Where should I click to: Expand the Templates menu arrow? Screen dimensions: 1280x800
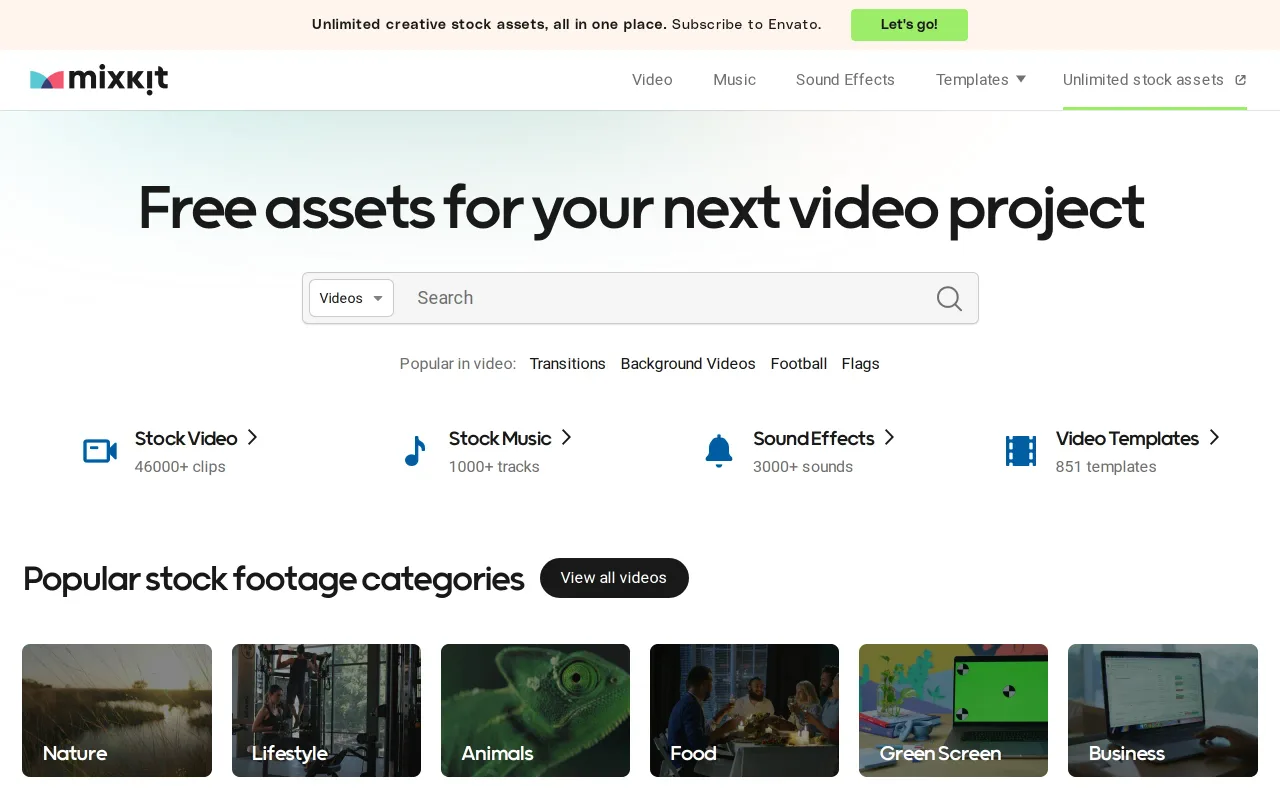tap(1021, 79)
